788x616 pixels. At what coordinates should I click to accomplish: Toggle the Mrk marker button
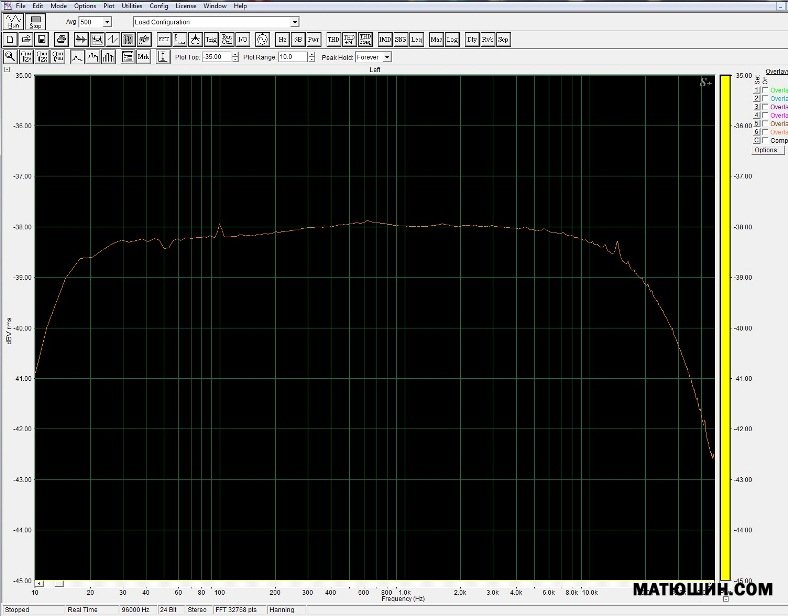tap(143, 57)
